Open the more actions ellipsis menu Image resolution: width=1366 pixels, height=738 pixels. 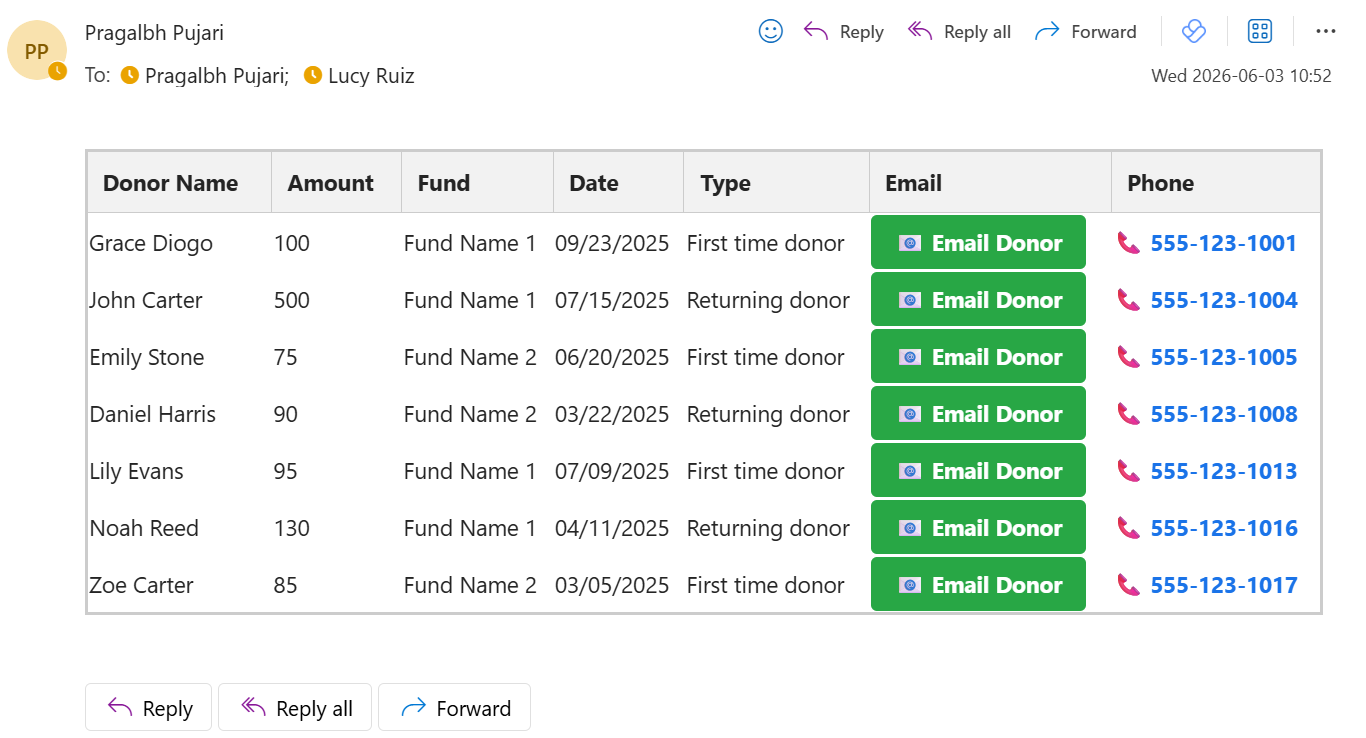(1326, 31)
